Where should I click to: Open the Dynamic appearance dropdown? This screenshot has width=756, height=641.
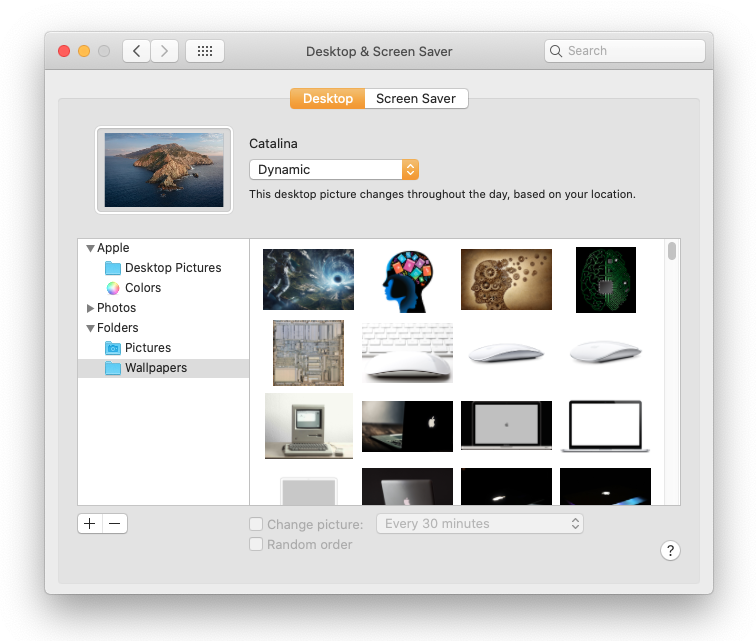coord(333,170)
